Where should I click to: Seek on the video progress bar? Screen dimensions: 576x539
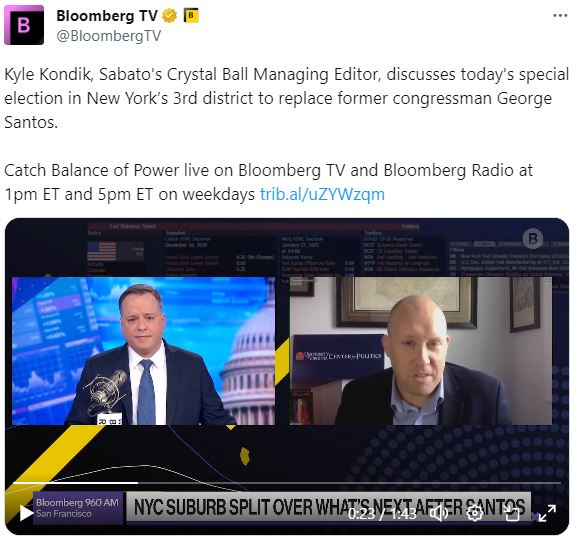pos(287,483)
